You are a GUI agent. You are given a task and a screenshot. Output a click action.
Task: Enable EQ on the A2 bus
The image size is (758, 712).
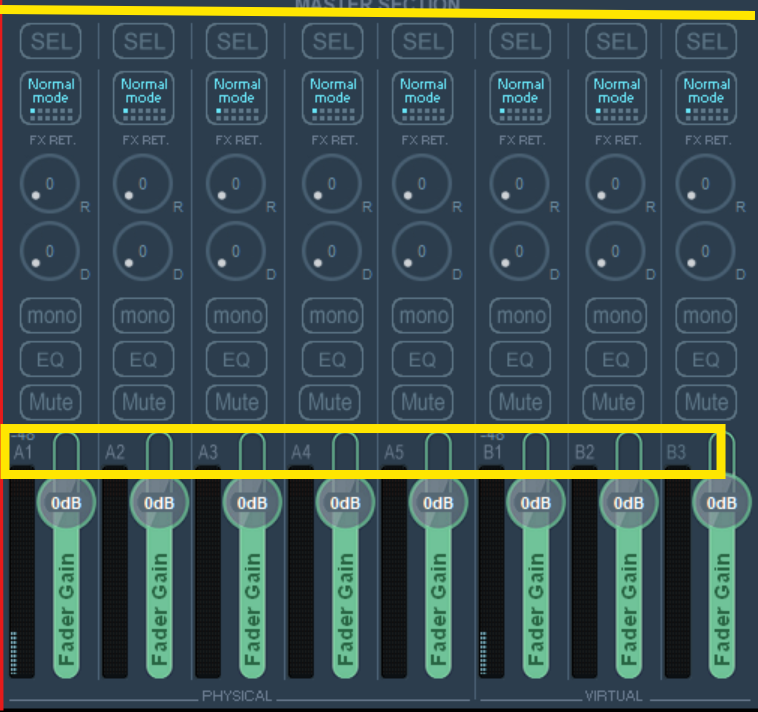click(143, 359)
